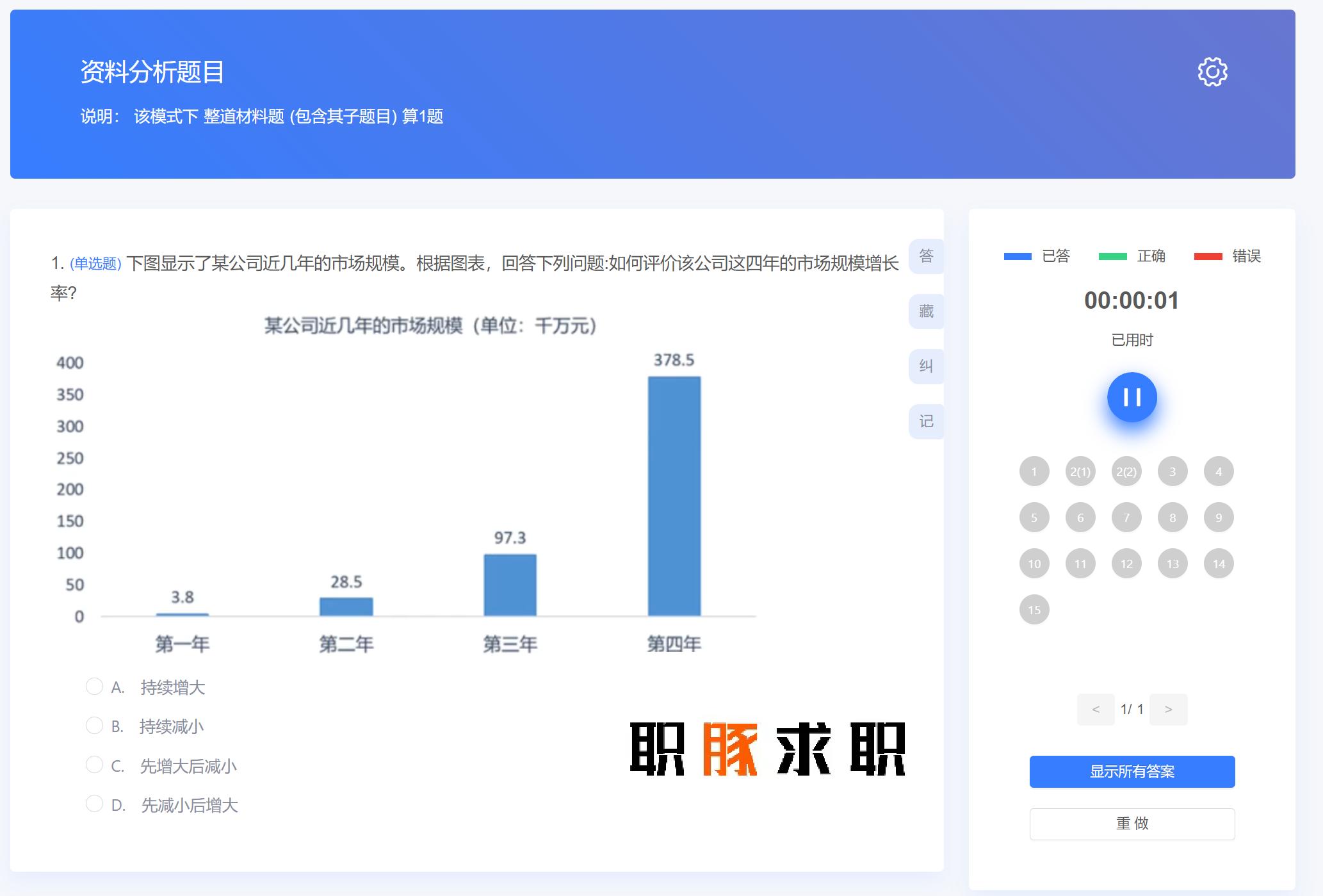Click the green 正确 legend swatch
The width and height of the screenshot is (1323, 896).
click(1112, 256)
